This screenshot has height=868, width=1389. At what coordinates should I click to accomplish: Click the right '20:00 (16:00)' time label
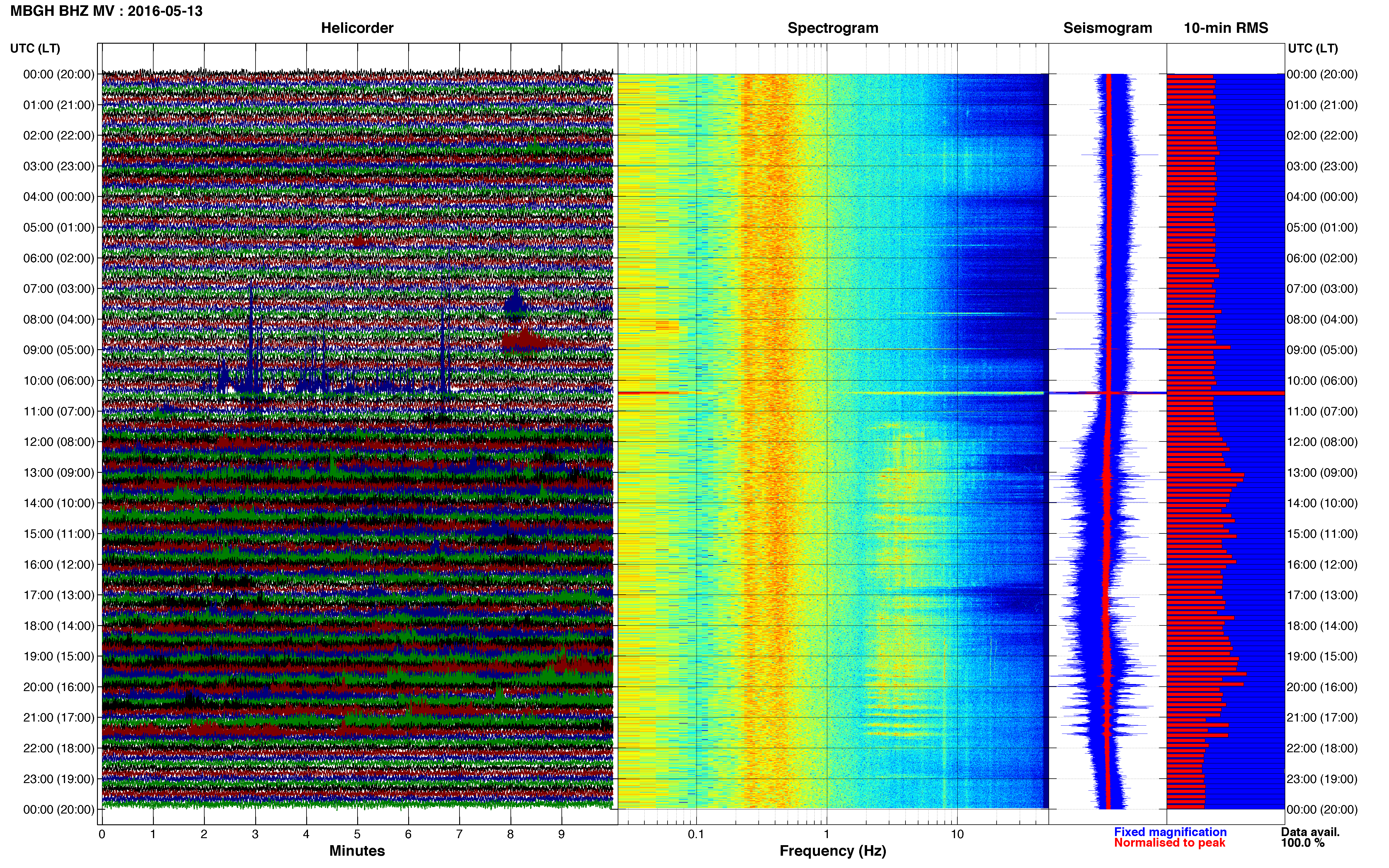point(1322,687)
